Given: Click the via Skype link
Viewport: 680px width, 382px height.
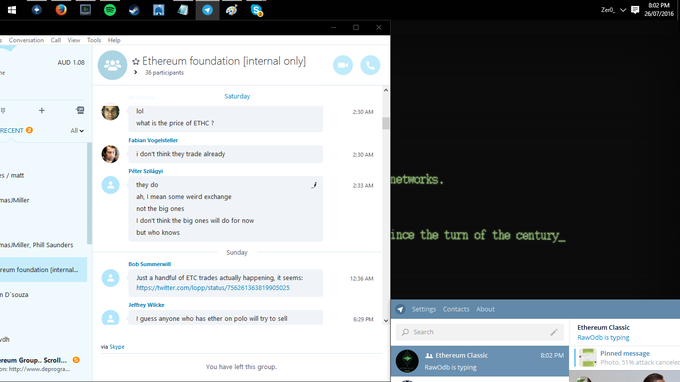Looking at the screenshot, I should [x=117, y=347].
